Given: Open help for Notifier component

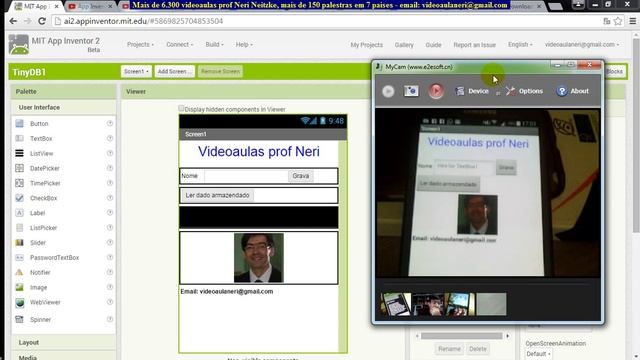Looking at the screenshot, I should click(110, 272).
